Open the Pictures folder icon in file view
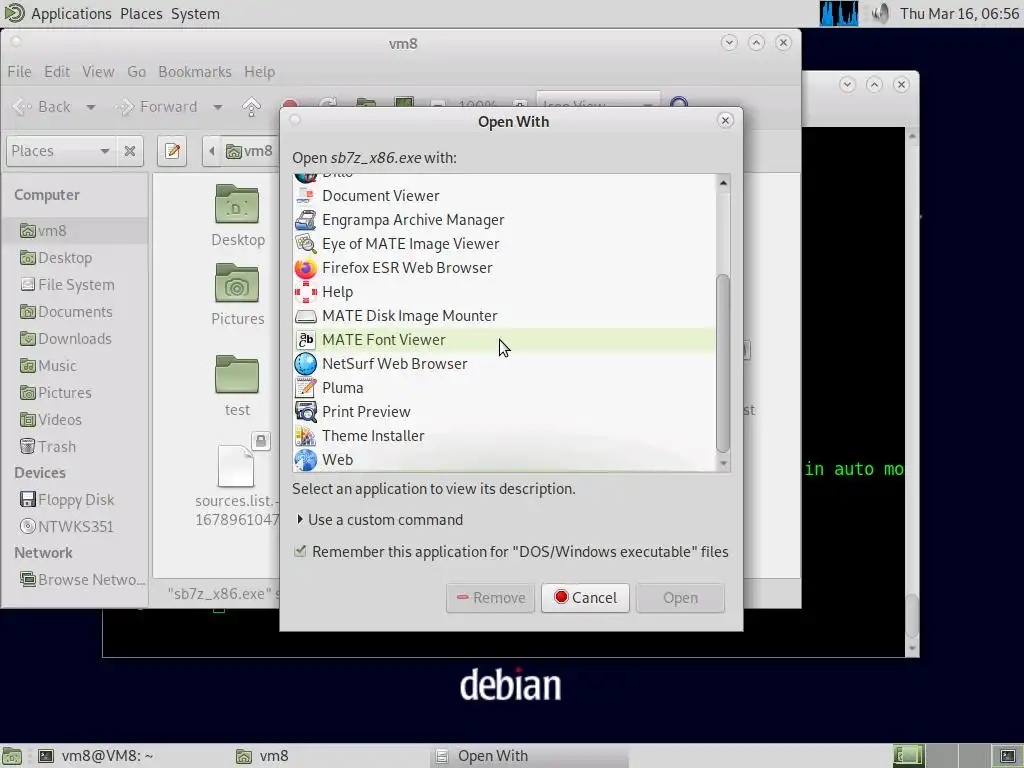 click(237, 283)
